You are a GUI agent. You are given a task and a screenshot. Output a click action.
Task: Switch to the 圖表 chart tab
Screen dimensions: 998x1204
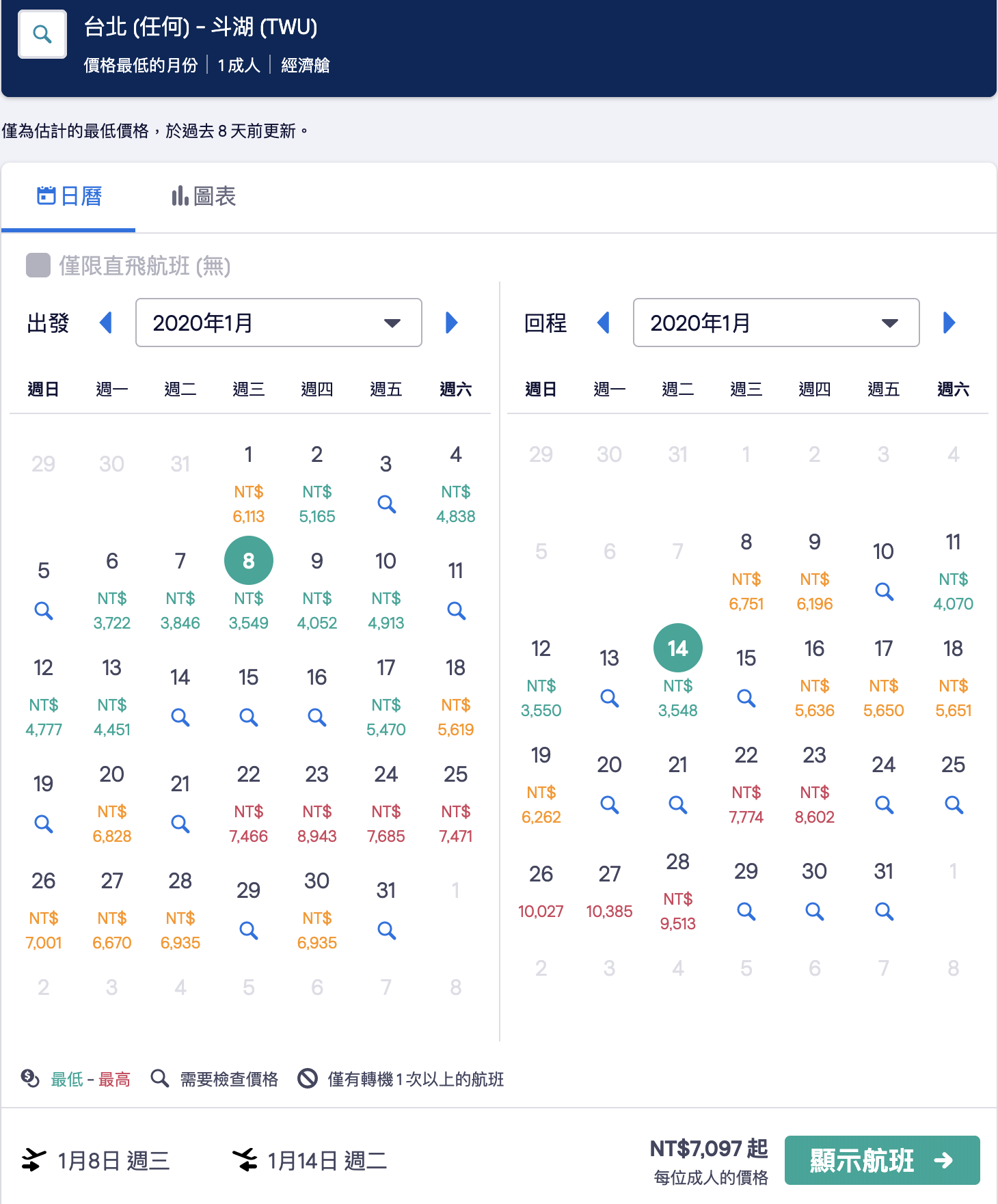204,197
